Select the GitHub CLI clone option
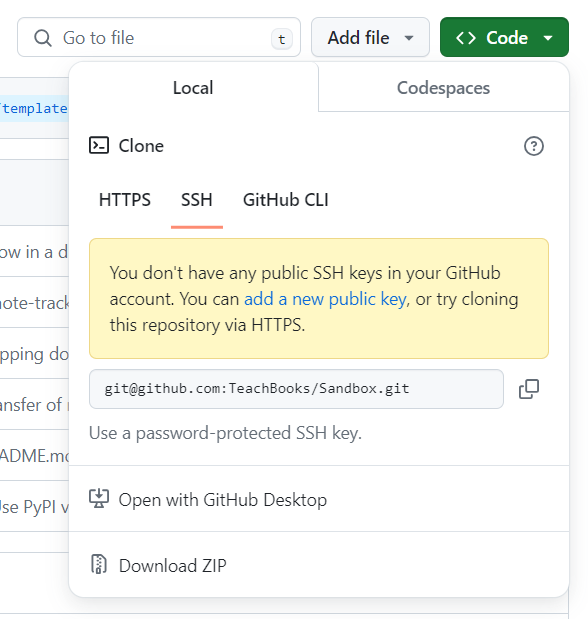Screen dimensions: 588x619 (x=286, y=200)
